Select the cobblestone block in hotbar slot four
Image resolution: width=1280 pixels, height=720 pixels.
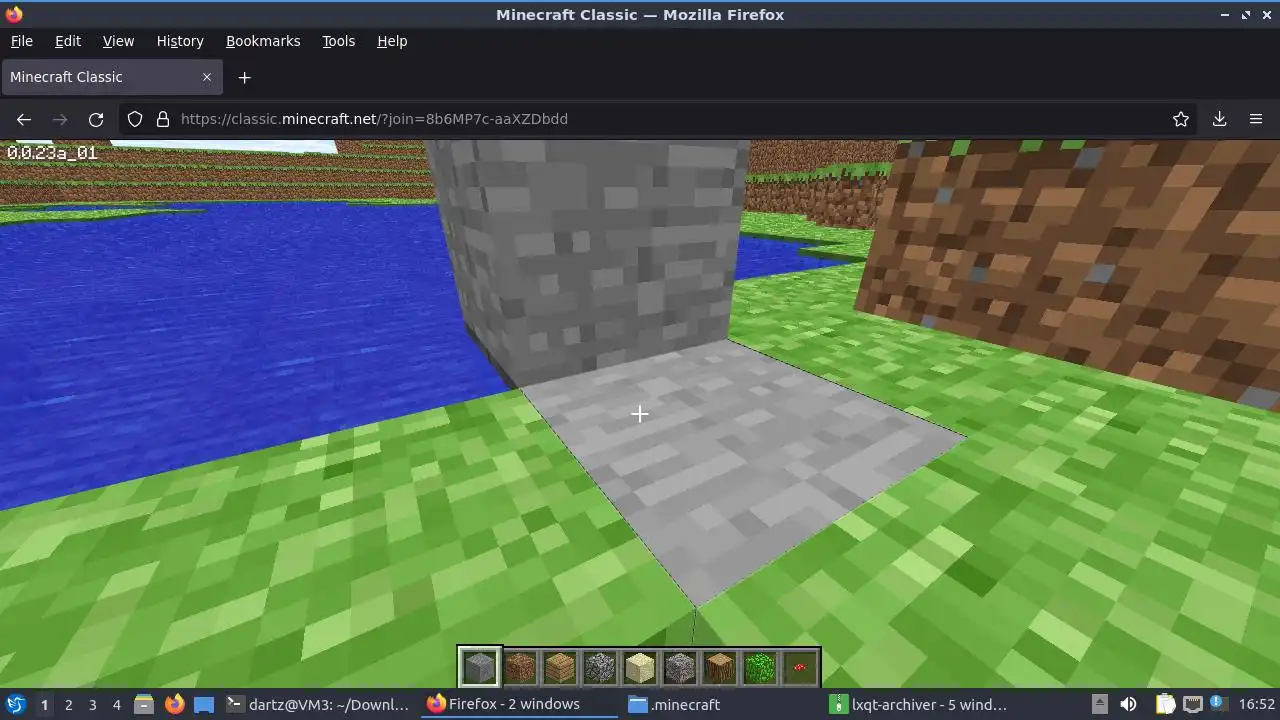(599, 667)
